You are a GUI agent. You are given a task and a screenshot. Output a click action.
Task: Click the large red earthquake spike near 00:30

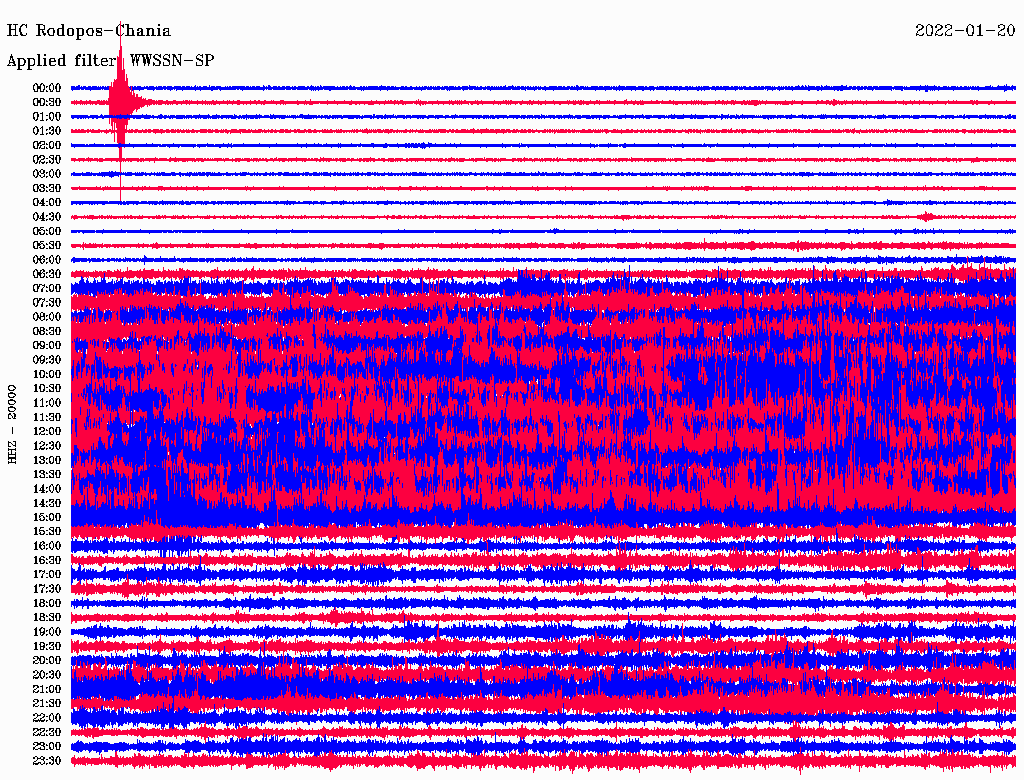(120, 105)
